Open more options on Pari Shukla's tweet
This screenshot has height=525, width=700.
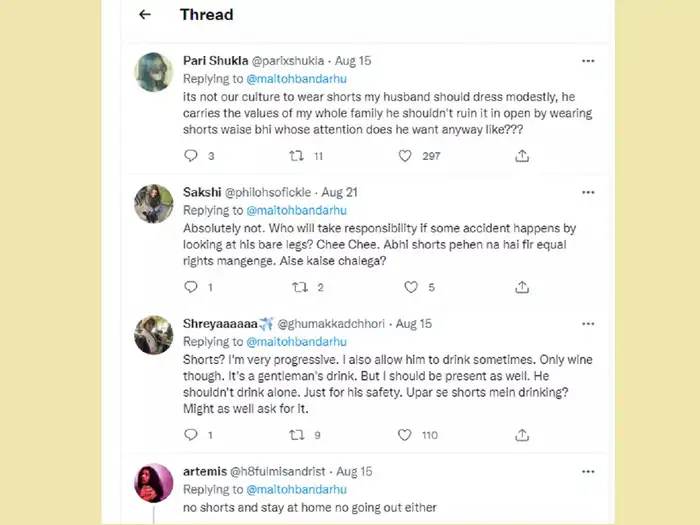pyautogui.click(x=589, y=61)
